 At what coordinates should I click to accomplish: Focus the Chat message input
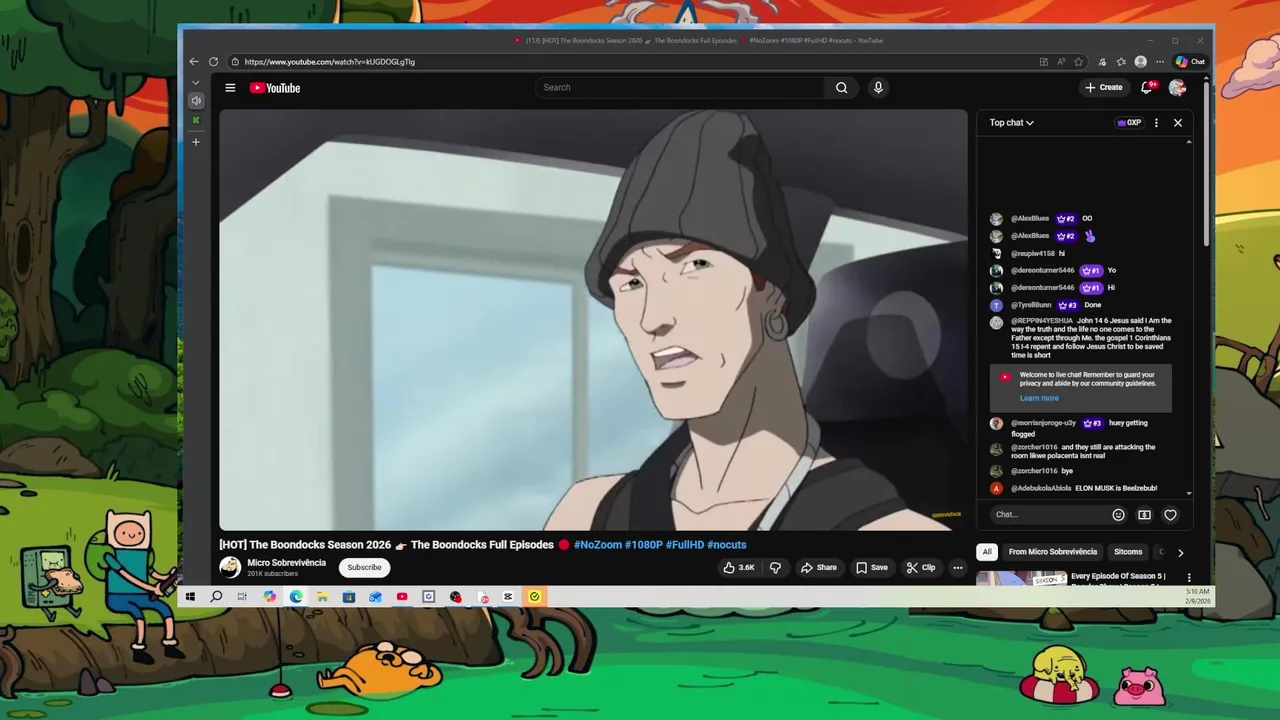(x=1048, y=515)
